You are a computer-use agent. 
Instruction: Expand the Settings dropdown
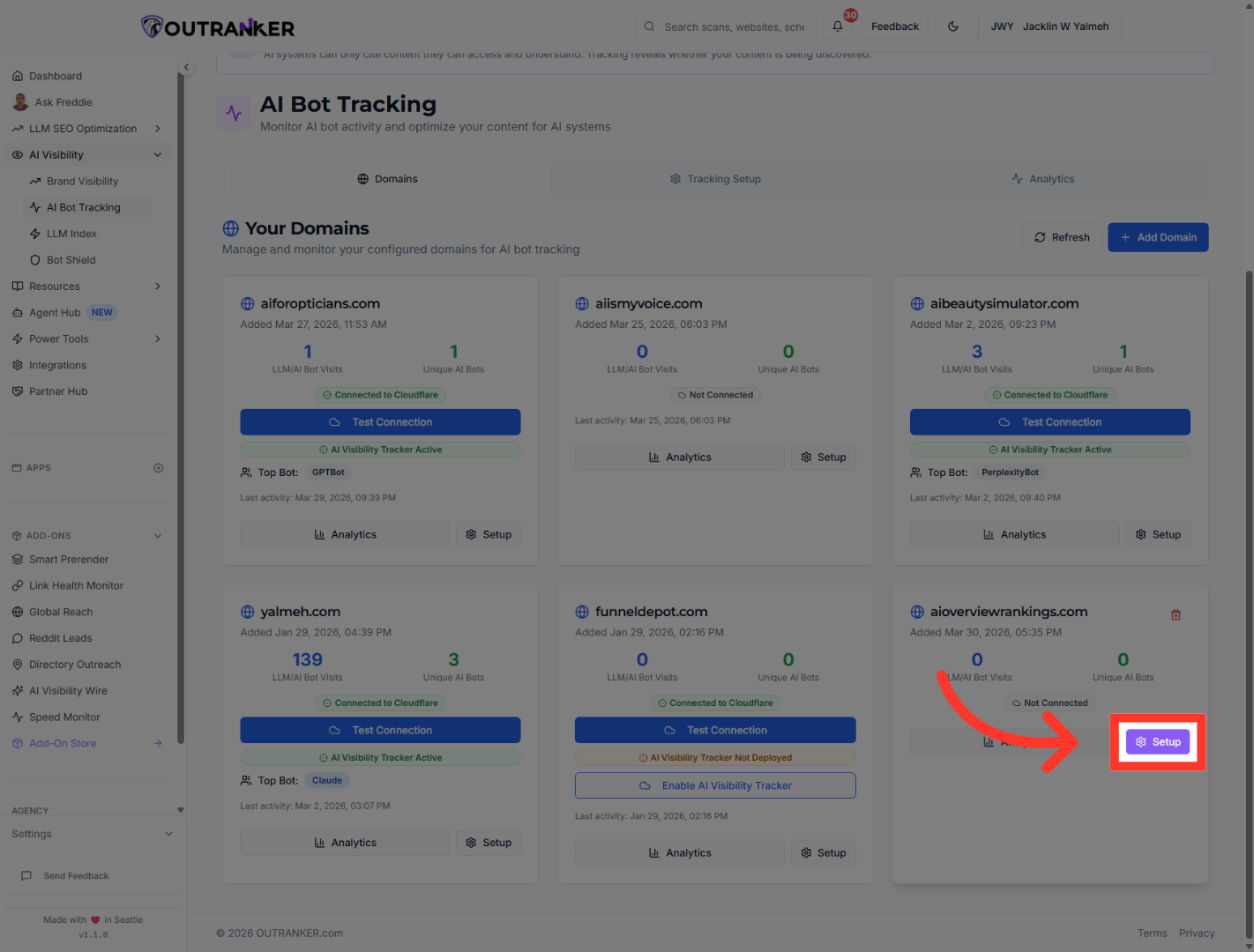coord(92,834)
